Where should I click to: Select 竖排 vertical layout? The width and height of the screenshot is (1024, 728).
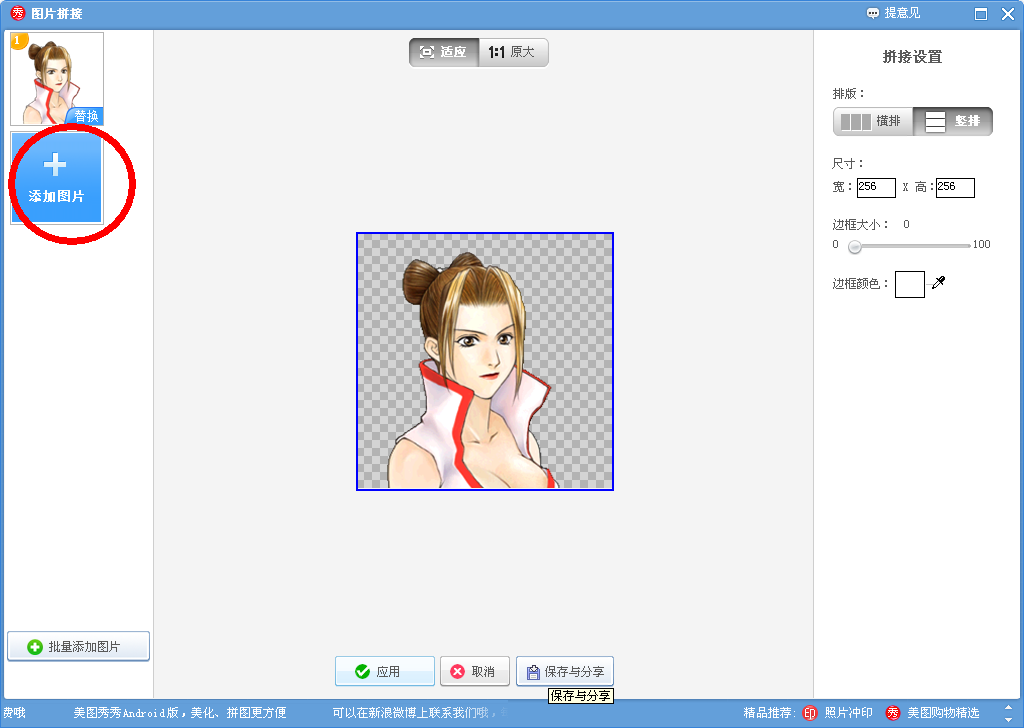point(953,121)
